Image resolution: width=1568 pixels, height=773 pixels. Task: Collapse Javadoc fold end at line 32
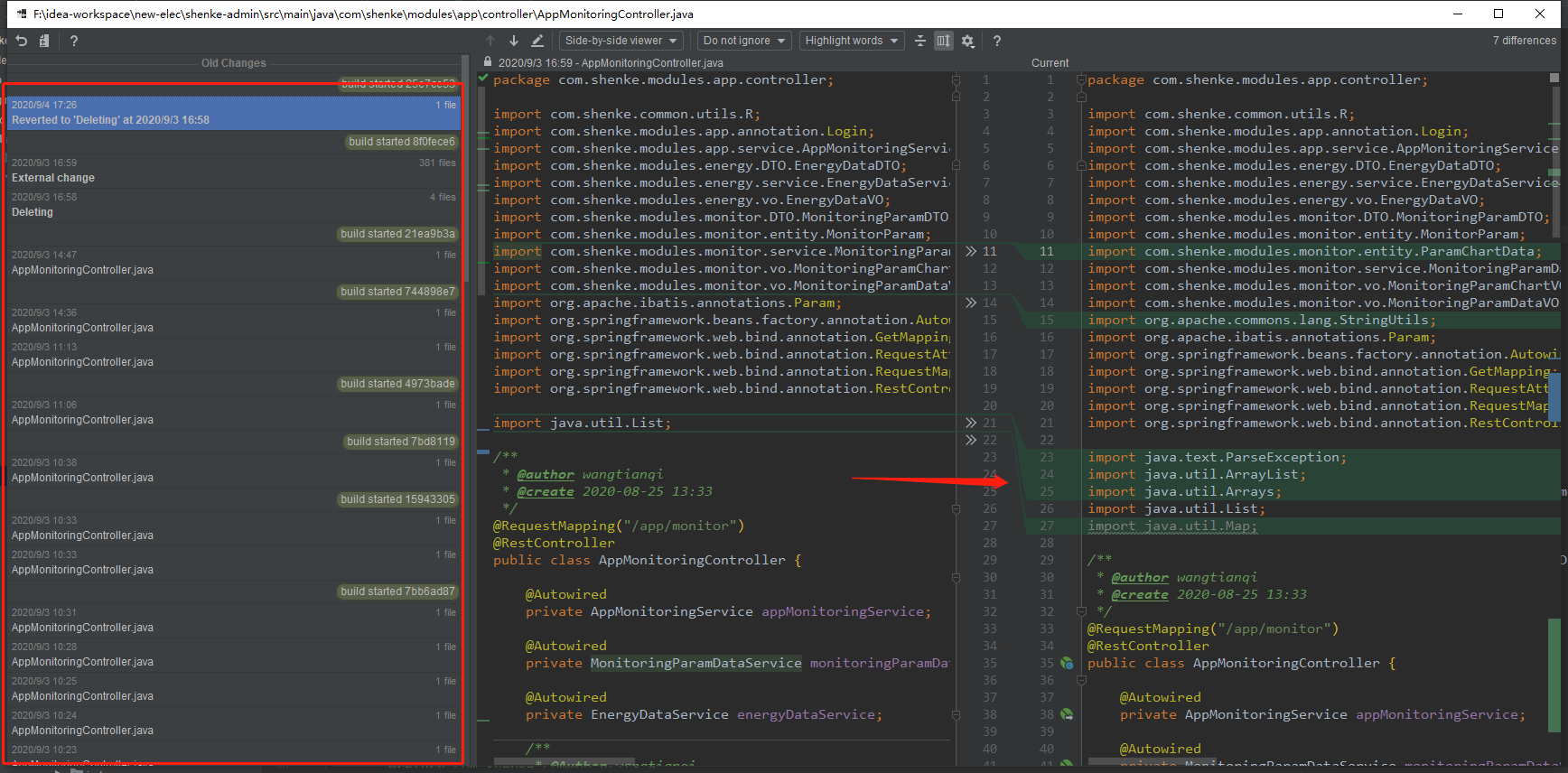[x=1081, y=611]
